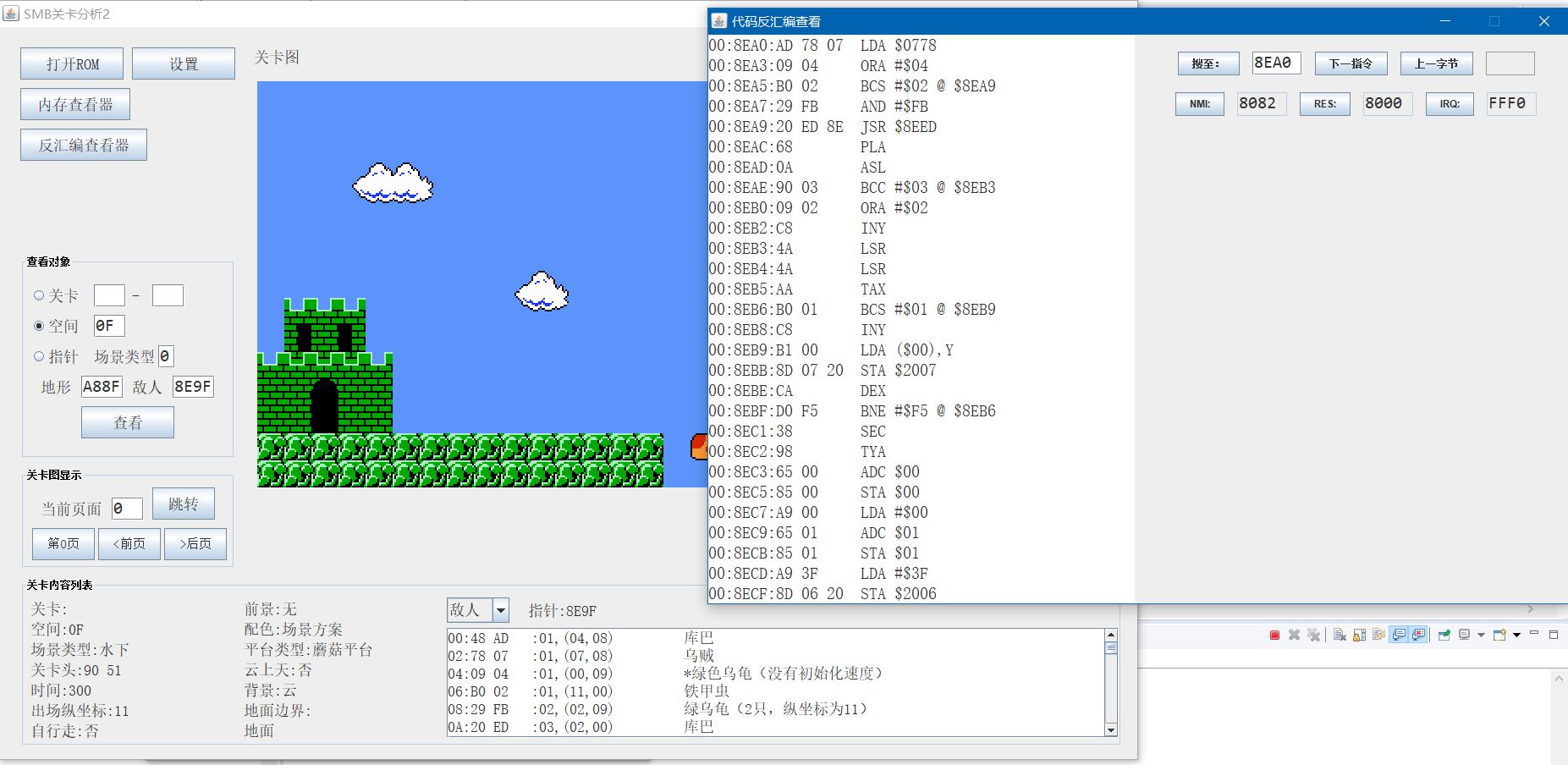Focus the 敌人 pointer field 8E9F

coord(193,387)
